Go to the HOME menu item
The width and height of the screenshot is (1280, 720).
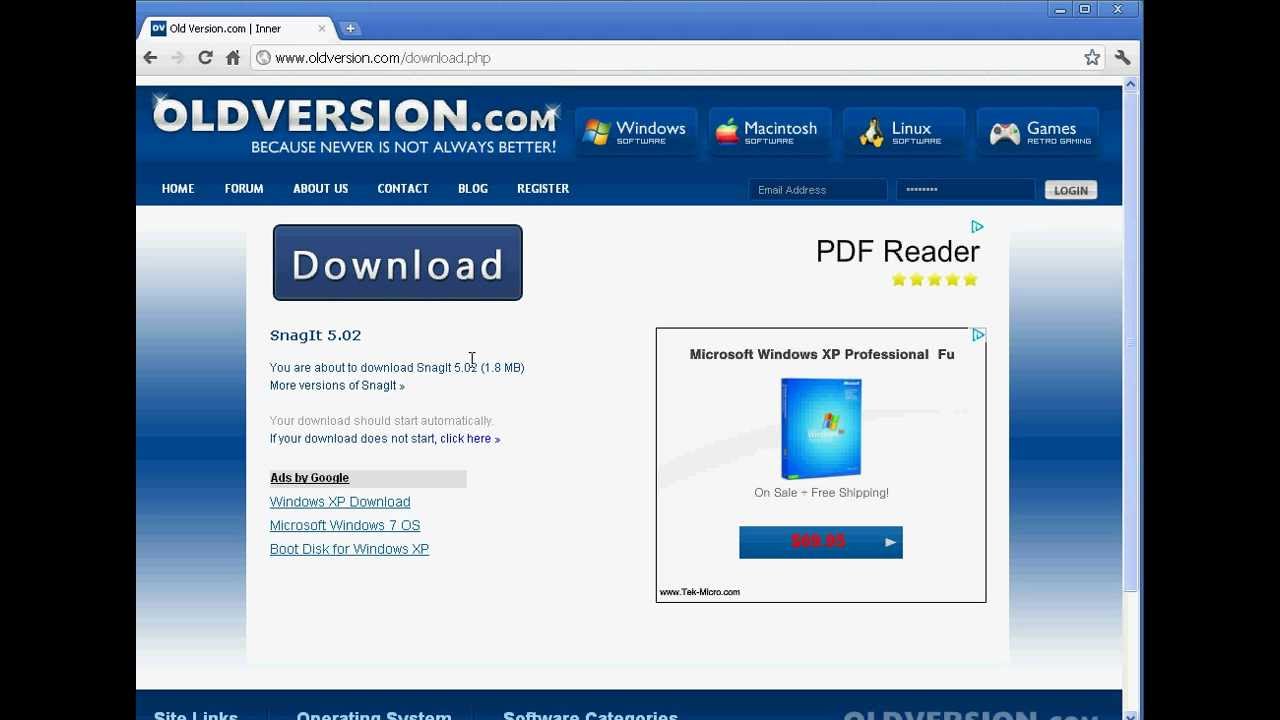point(178,189)
